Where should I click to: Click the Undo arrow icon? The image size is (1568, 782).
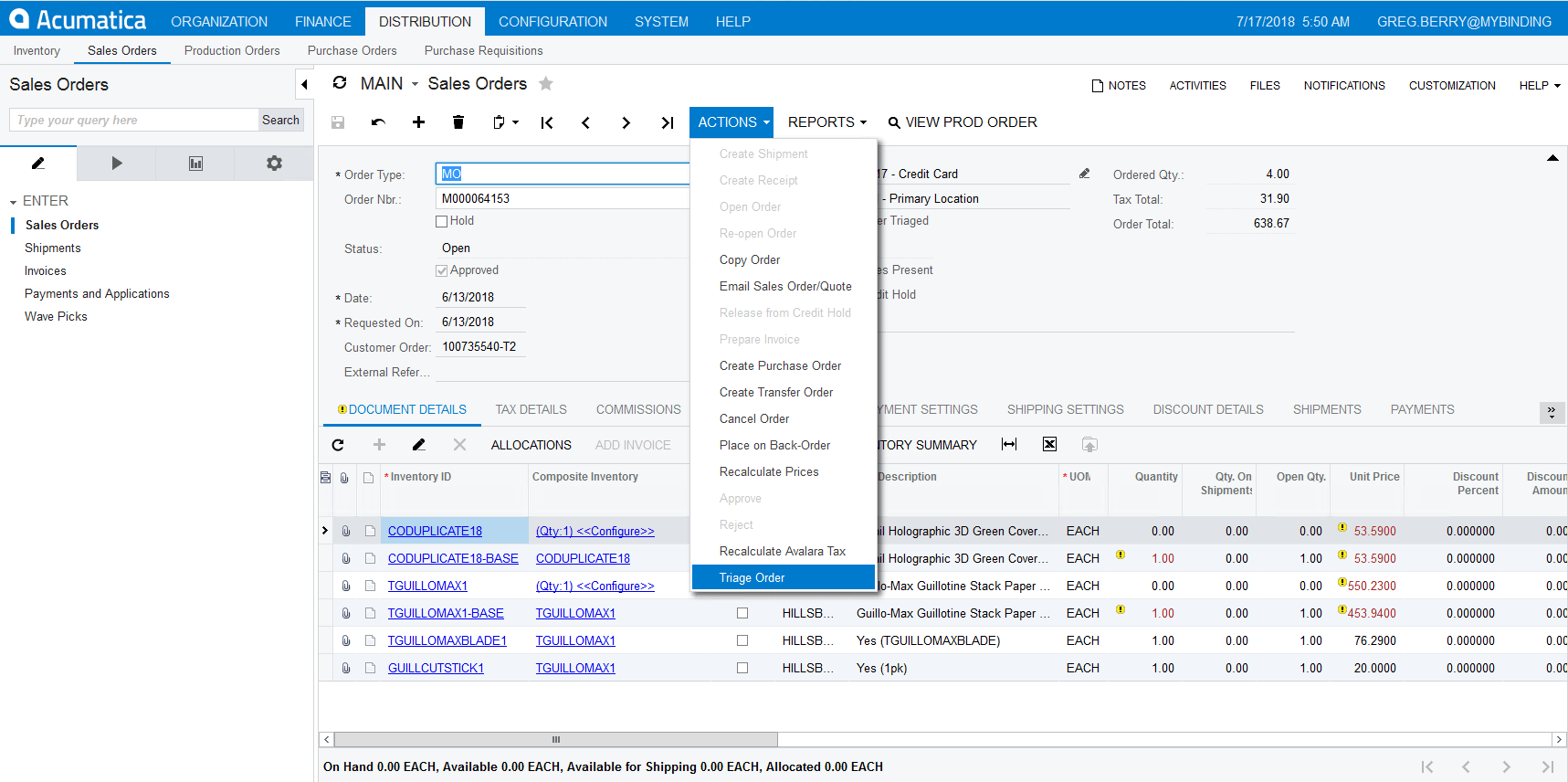378,122
